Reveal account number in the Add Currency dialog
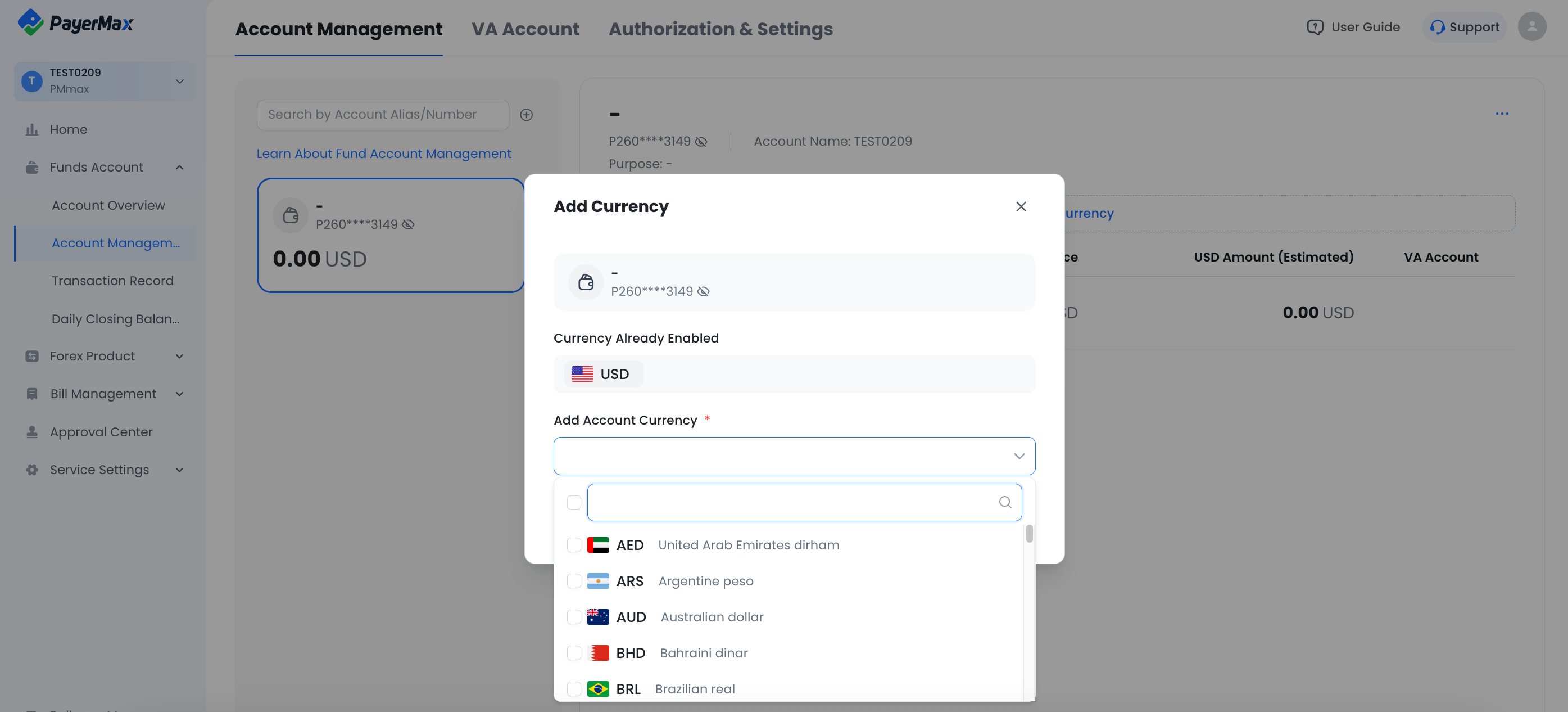The width and height of the screenshot is (1568, 712). [703, 292]
